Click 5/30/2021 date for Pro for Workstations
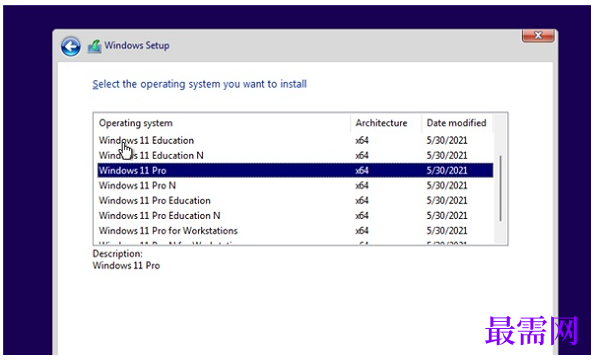Screen dimensions: 597x362 447,231
